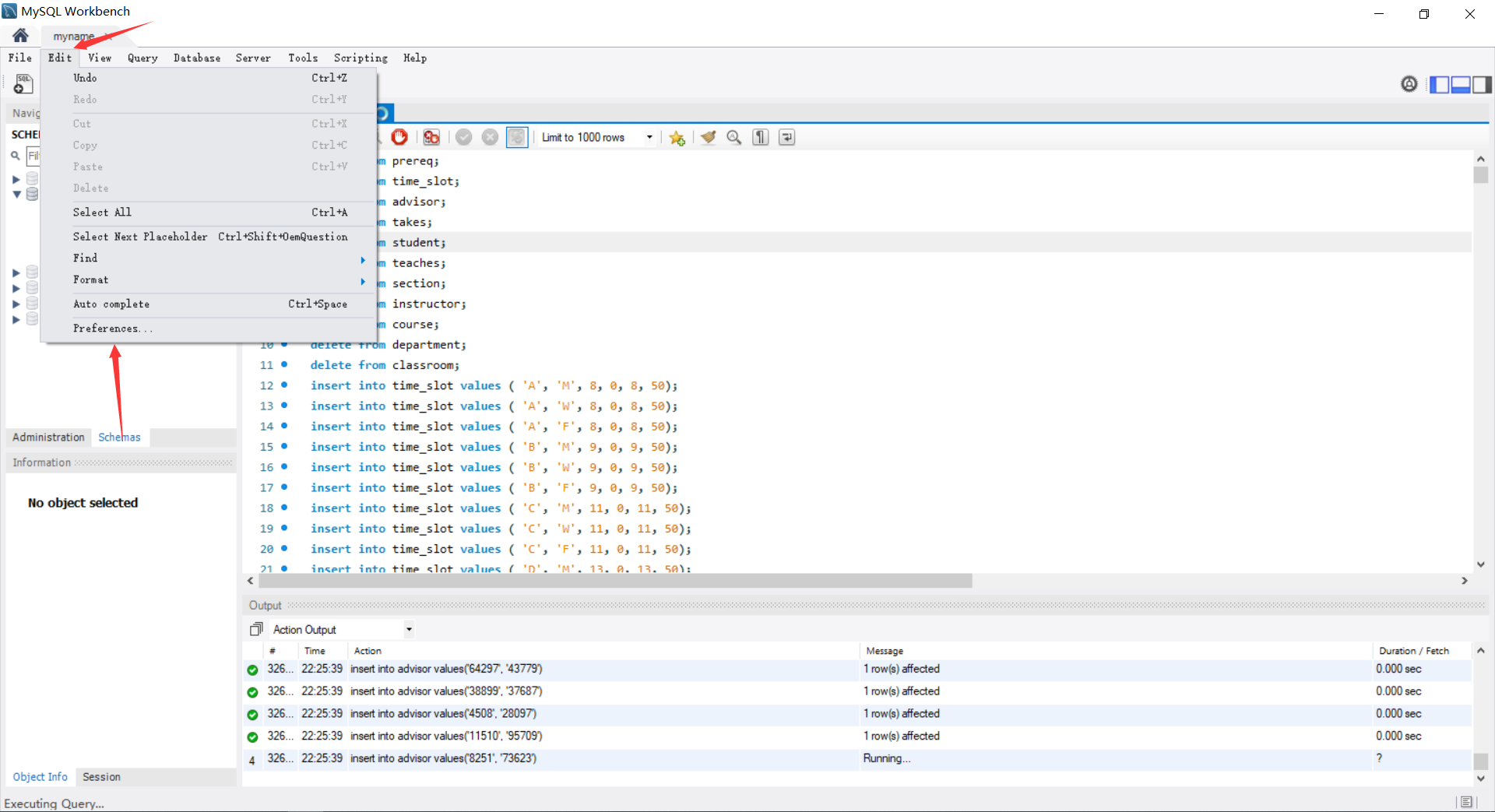The image size is (1495, 812).
Task: Save current statement as SQL snippet
Action: (677, 137)
